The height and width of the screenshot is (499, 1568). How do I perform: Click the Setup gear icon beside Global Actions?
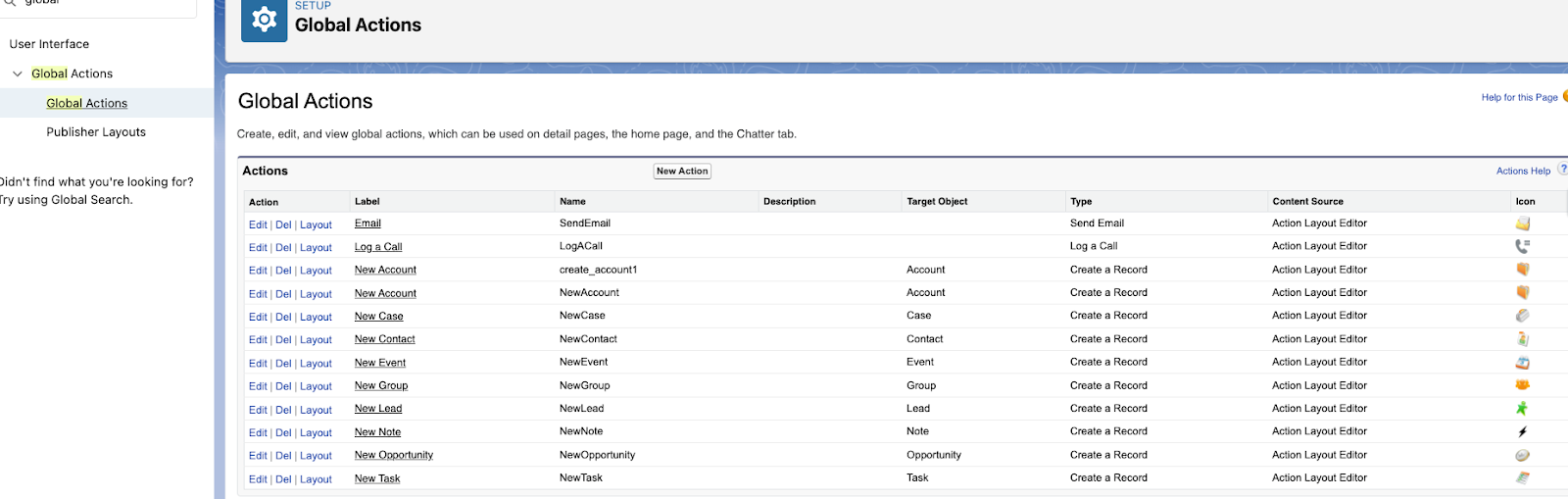[265, 19]
